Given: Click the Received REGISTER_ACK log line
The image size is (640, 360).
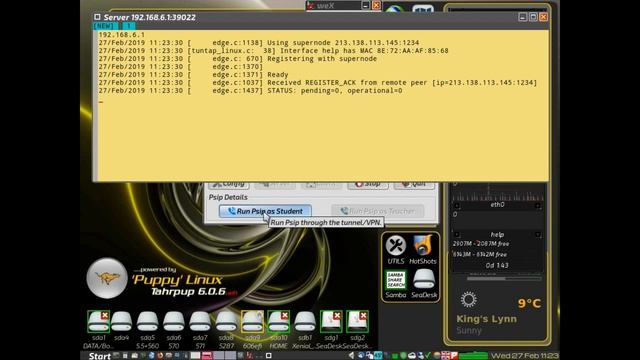Looking at the screenshot, I should 318,82.
